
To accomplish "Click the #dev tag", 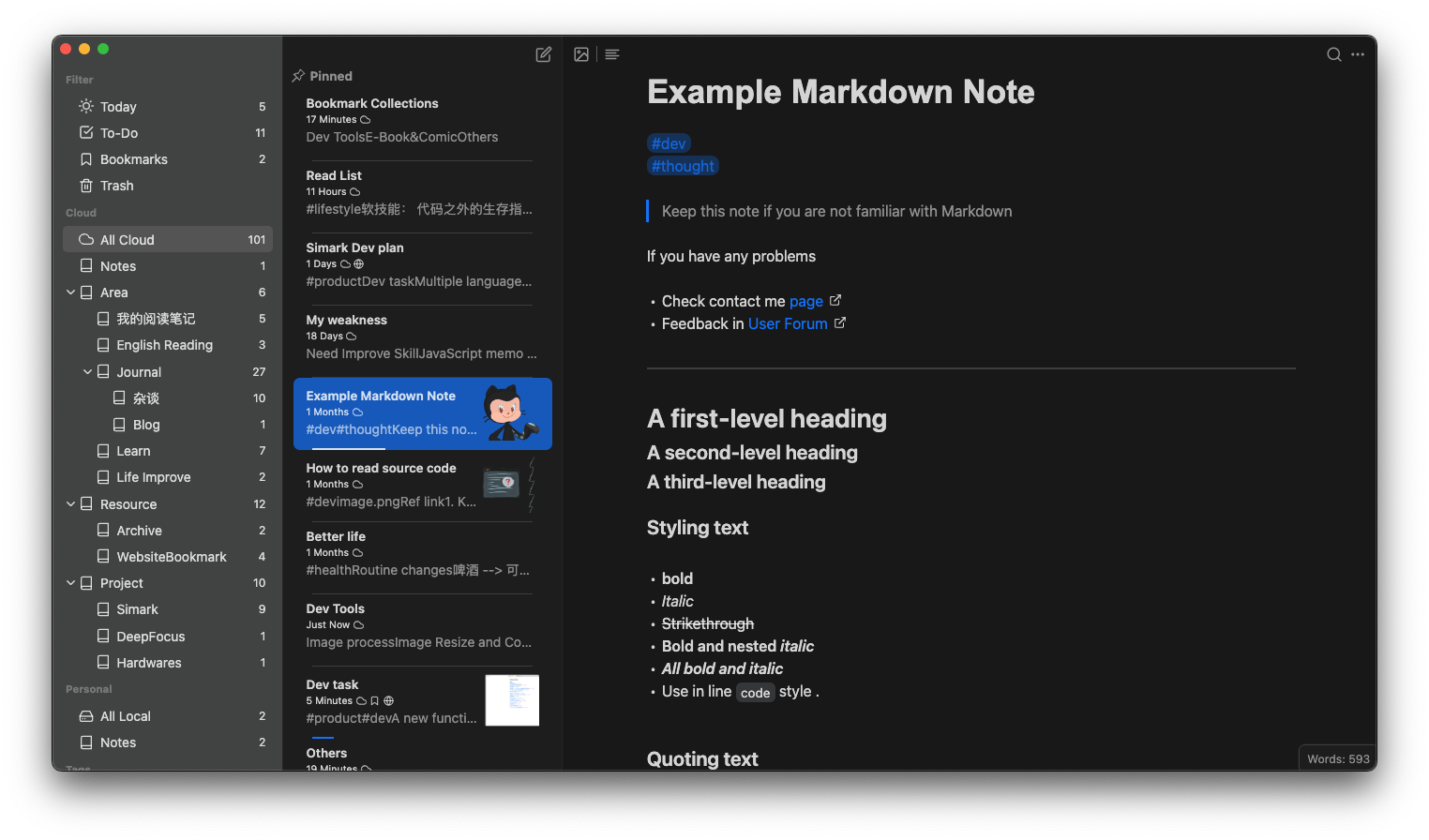I will tap(669, 143).
